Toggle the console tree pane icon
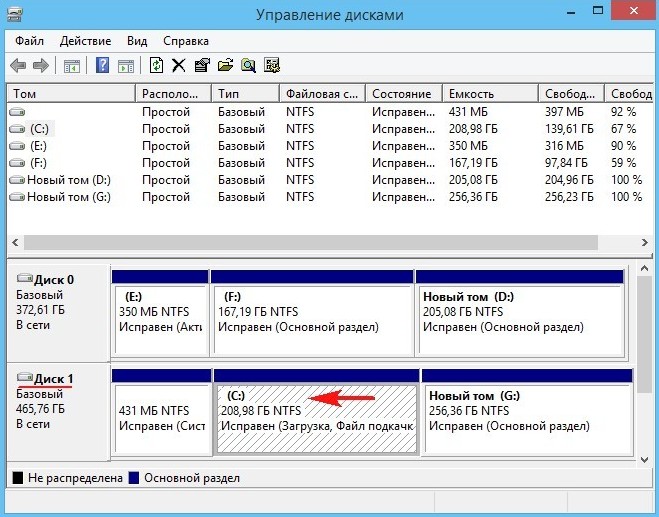659x517 pixels. [x=72, y=66]
